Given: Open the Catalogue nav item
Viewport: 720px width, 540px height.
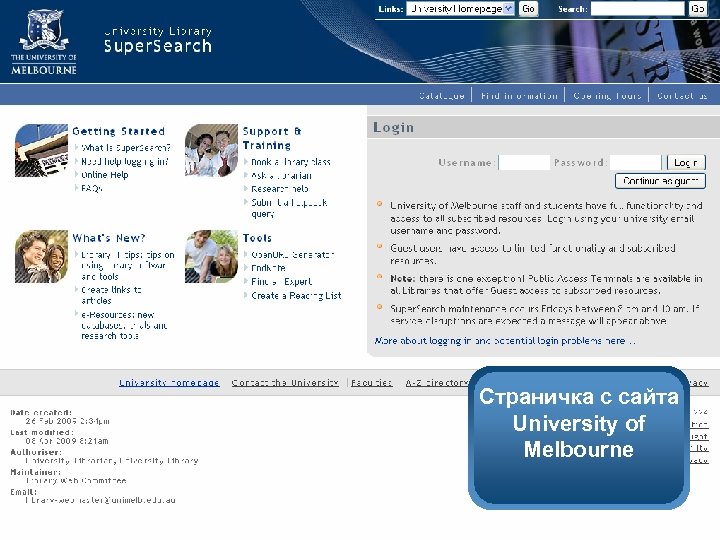Looking at the screenshot, I should (441, 96).
